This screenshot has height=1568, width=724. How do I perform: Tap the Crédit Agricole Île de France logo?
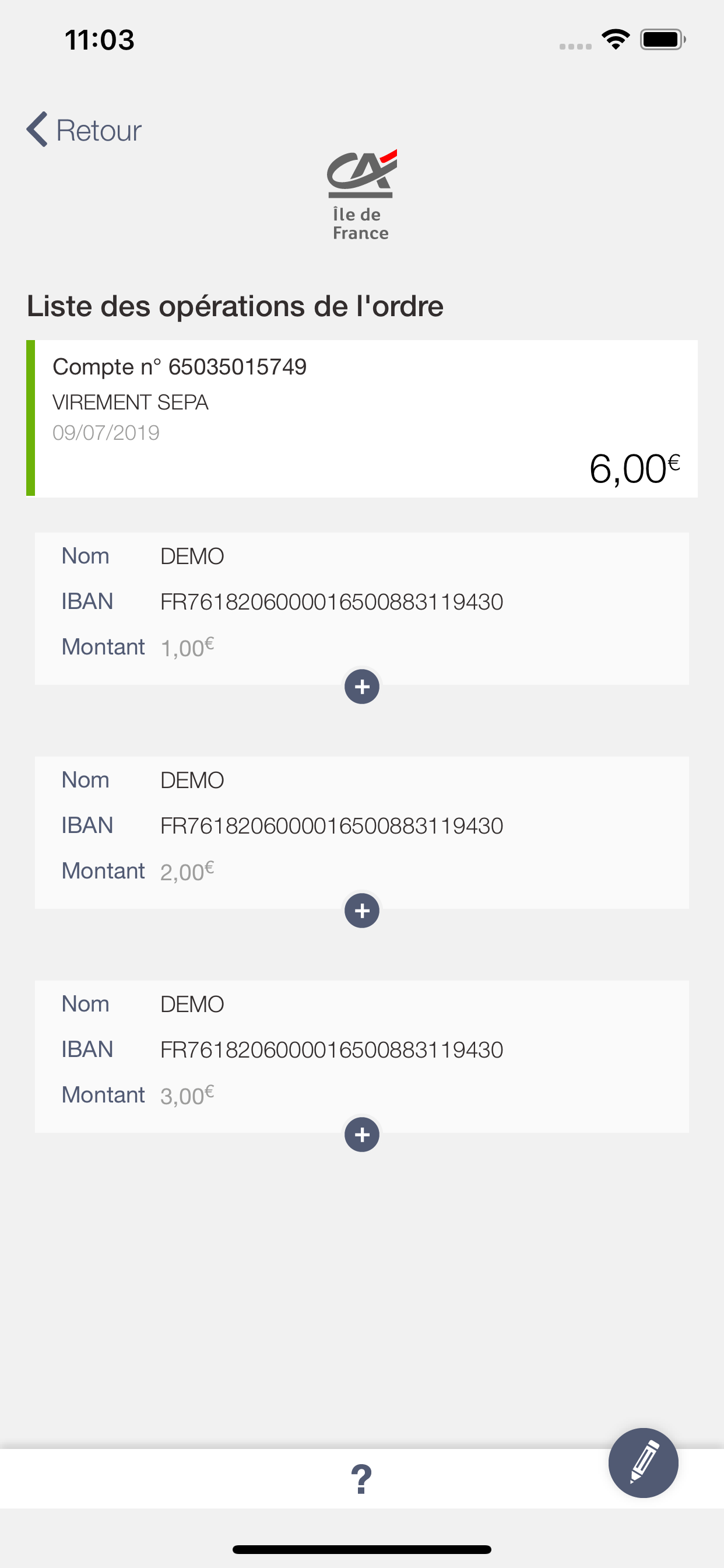tap(361, 195)
